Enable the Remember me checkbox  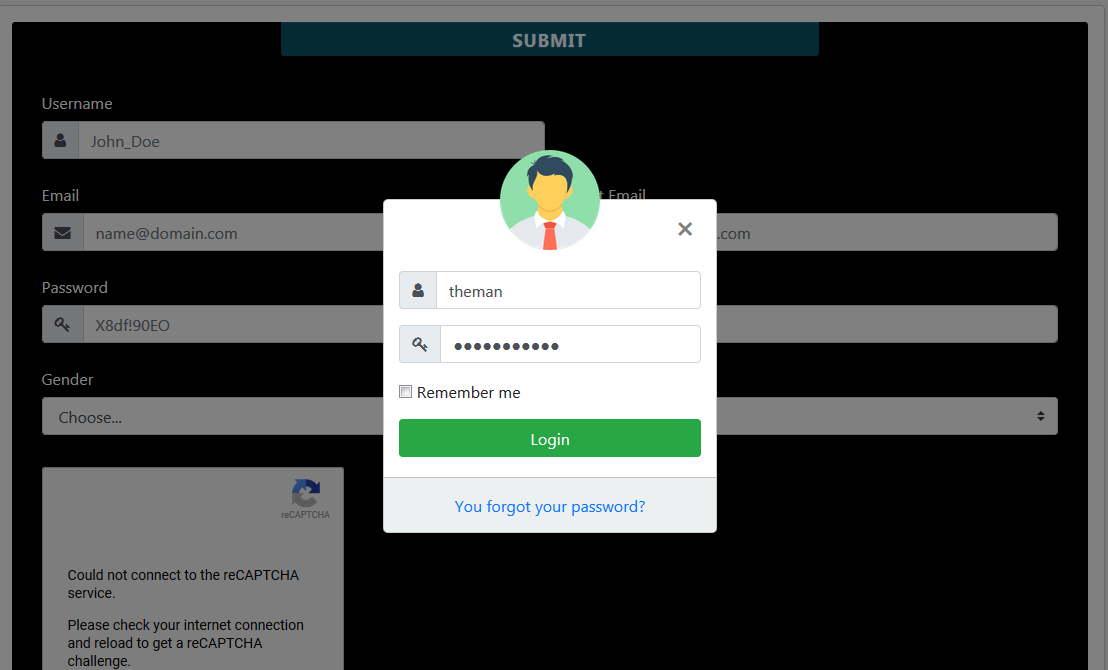[406, 392]
